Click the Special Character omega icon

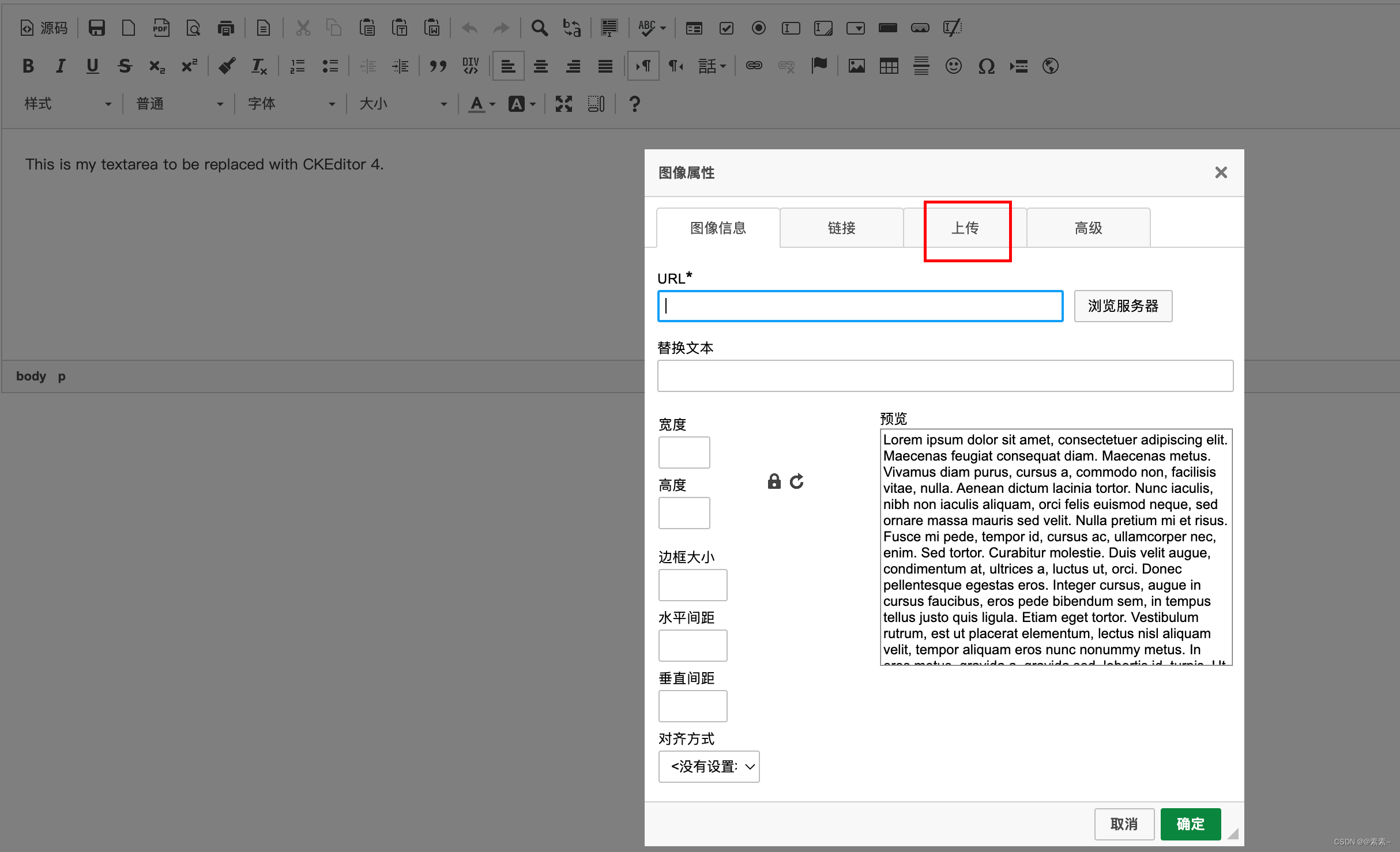986,66
